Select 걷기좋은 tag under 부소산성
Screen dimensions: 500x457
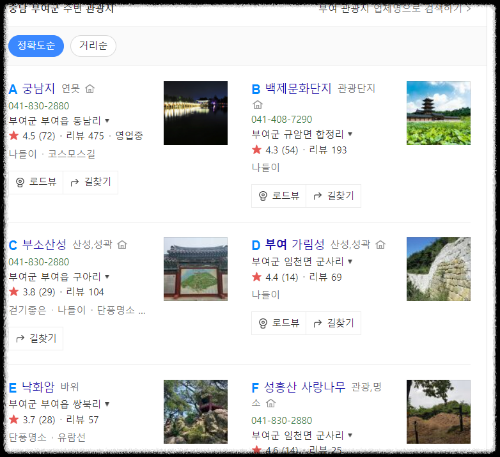pos(27,310)
